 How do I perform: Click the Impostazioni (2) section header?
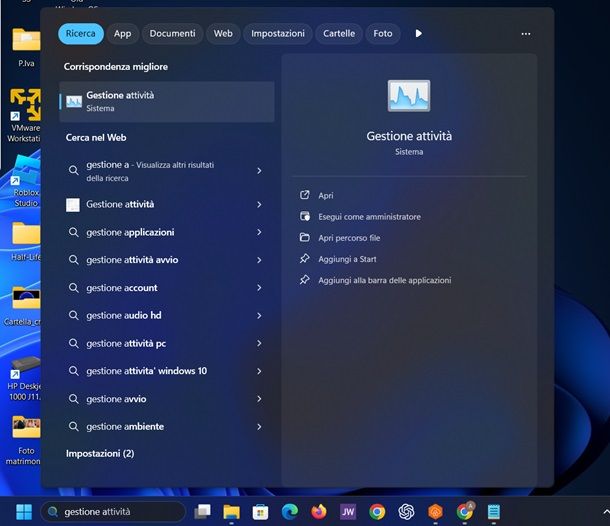100,454
